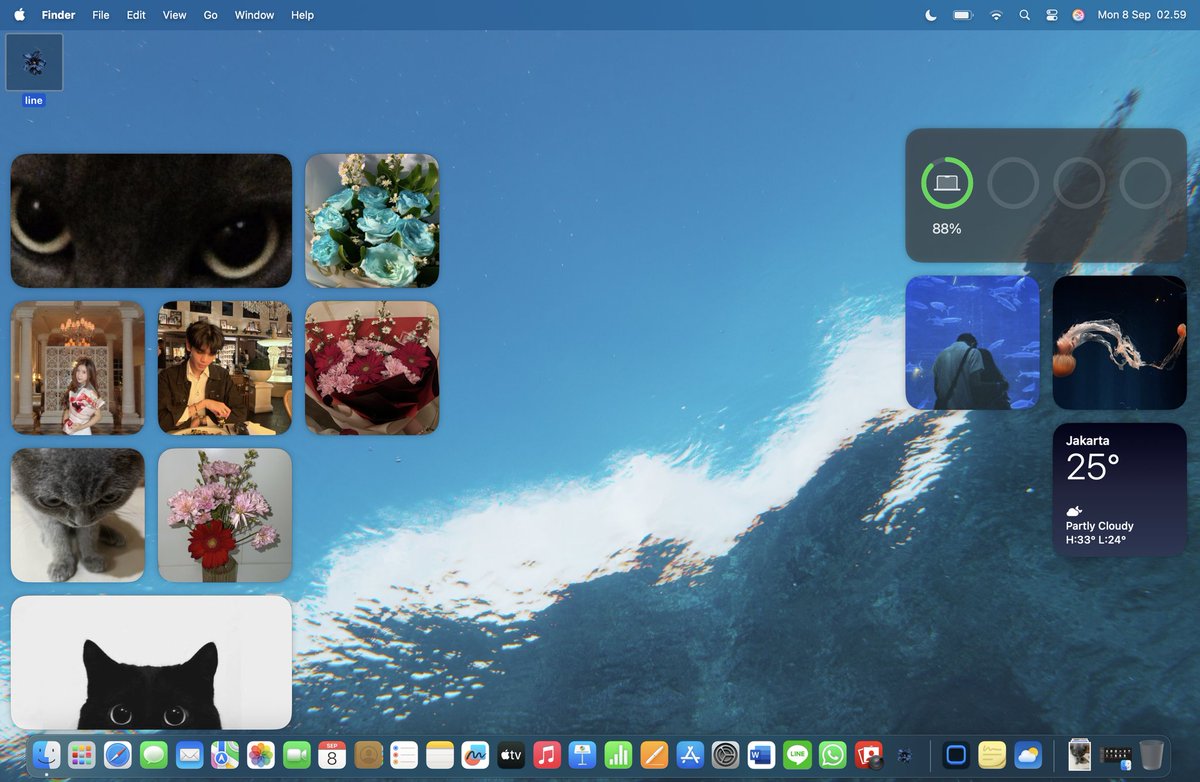
Task: Open Launchpad in the Dock
Action: (82, 755)
